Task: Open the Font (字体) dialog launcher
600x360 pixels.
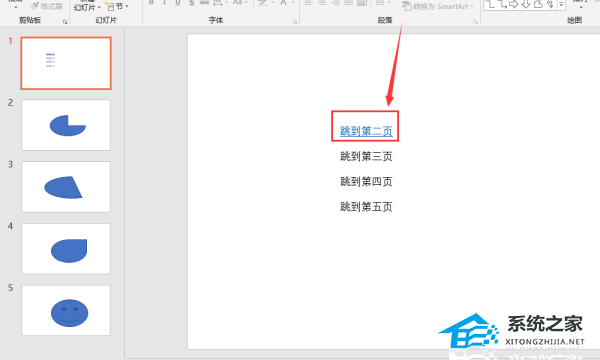Action: [x=295, y=22]
